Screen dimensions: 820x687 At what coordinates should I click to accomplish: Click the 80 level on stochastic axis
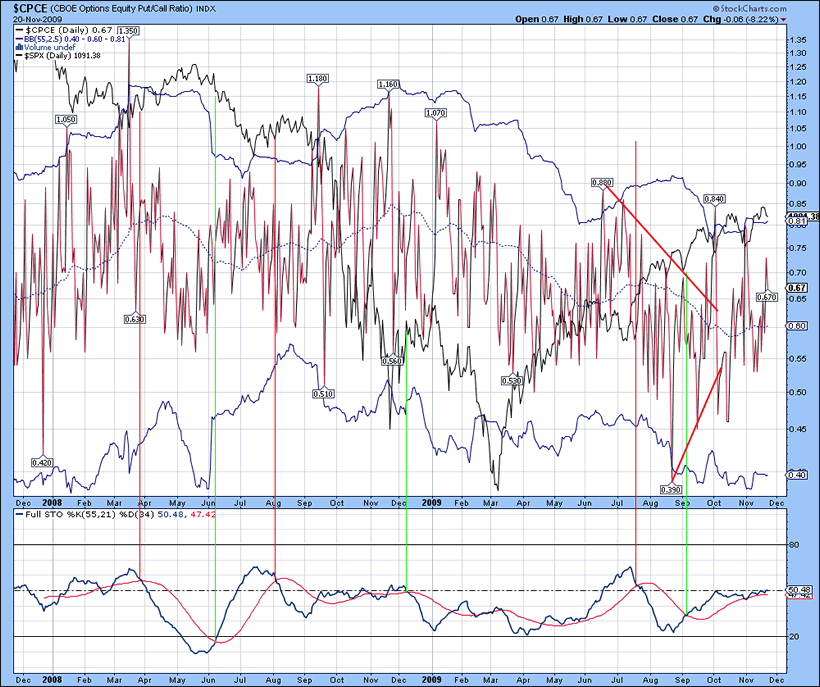point(795,545)
